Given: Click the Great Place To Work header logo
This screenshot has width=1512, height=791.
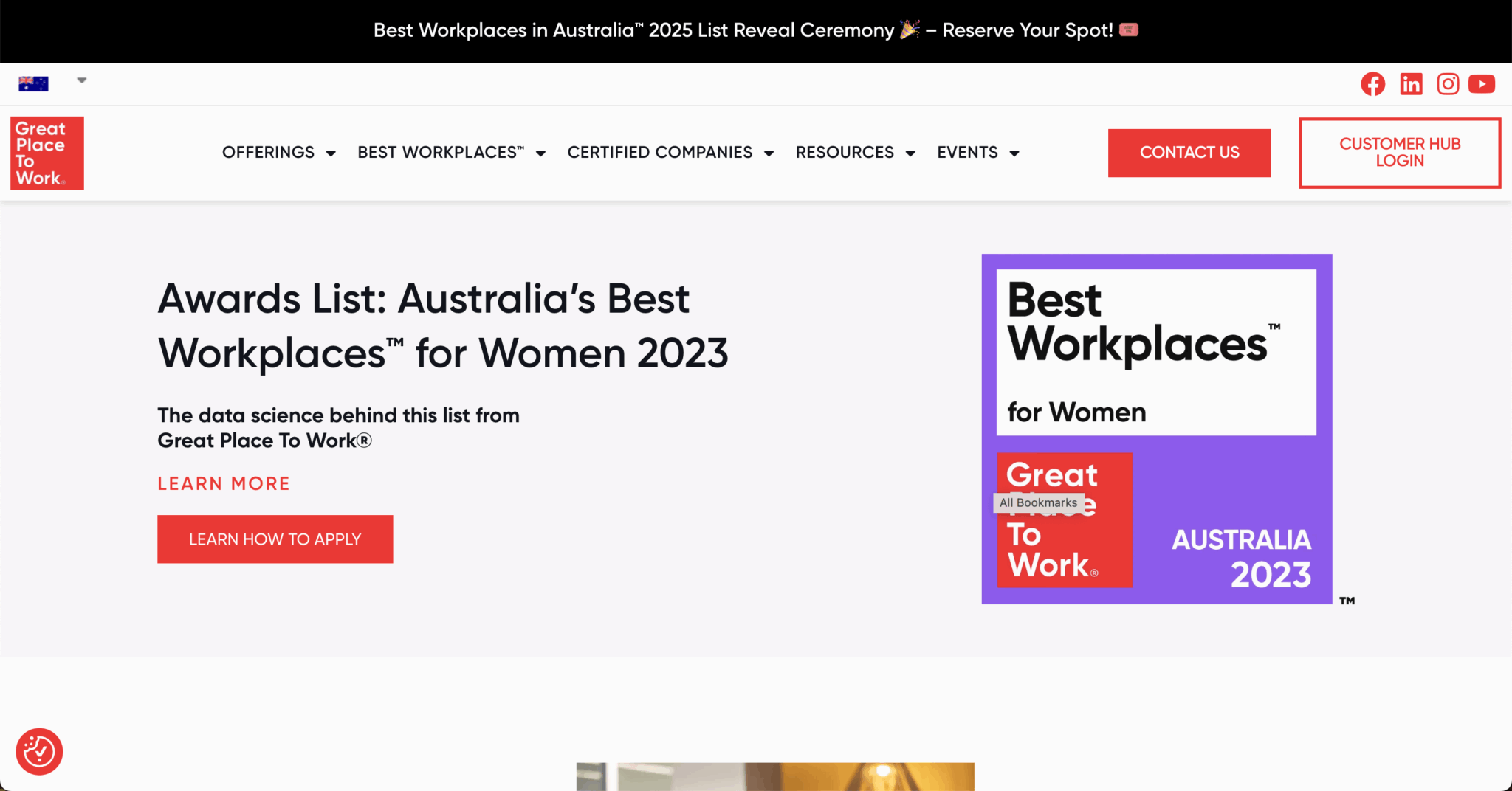Looking at the screenshot, I should [47, 153].
